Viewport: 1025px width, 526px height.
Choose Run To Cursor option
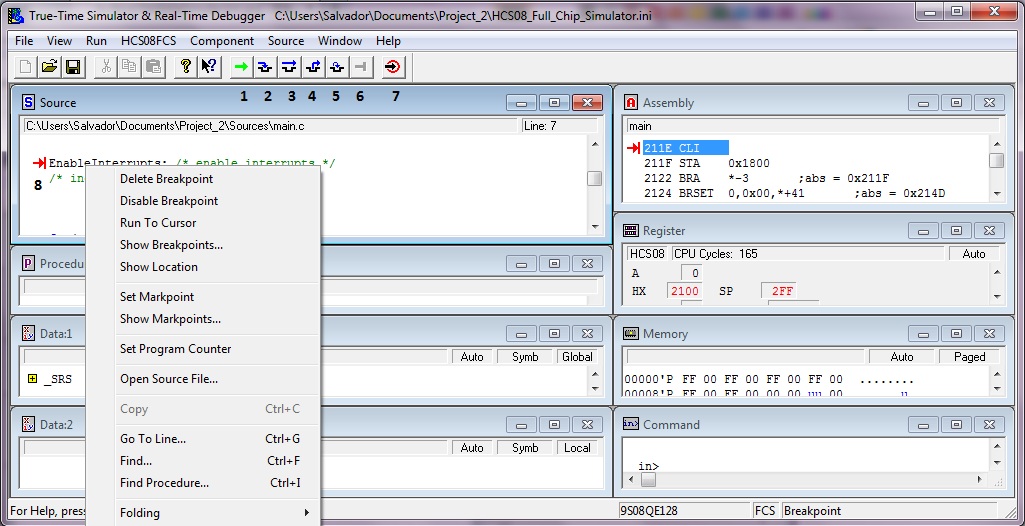158,223
